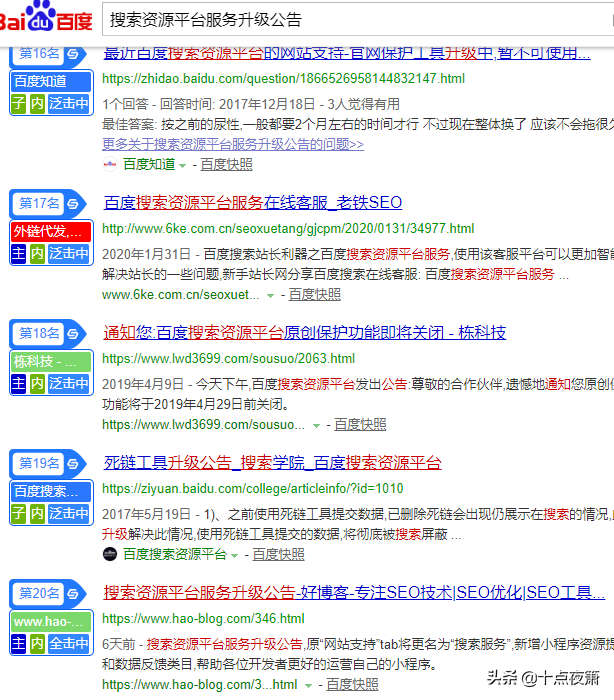Click the link icon next to 第20名 badge
The width and height of the screenshot is (614, 700).
click(73, 594)
